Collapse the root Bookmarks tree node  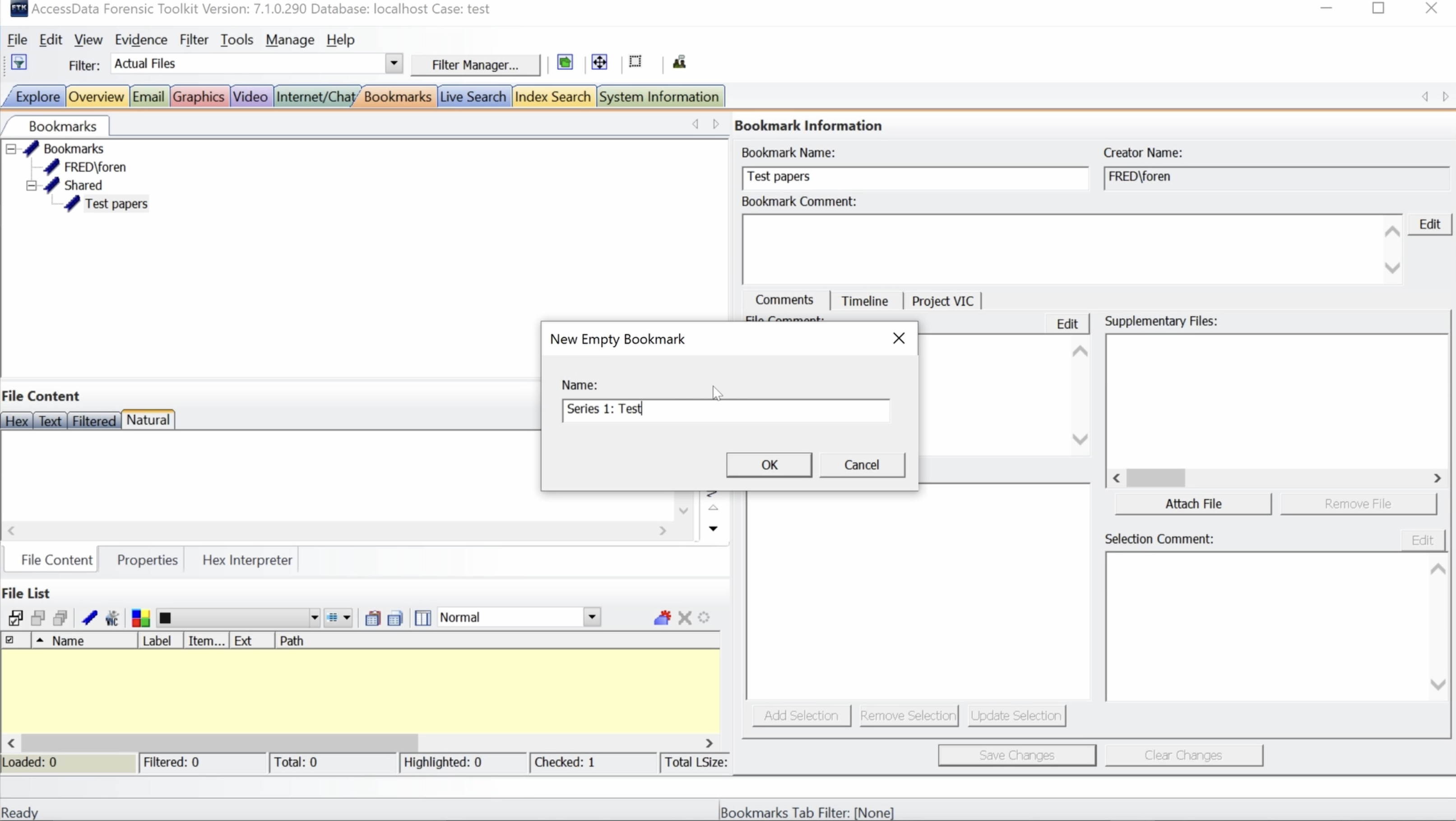pos(11,149)
